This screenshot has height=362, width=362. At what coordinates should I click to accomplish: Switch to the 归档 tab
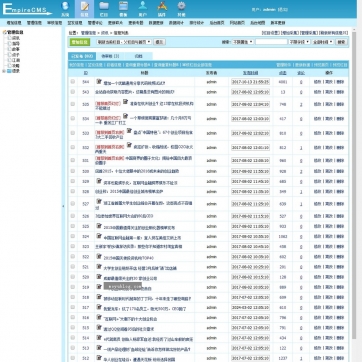[x=138, y=56]
